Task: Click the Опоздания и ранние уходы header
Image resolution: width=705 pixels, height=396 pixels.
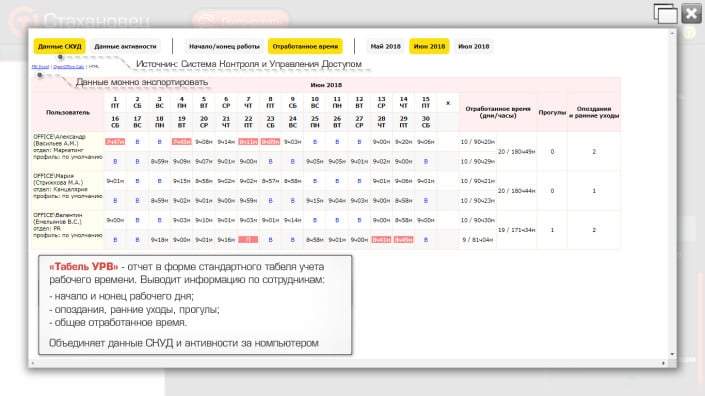Action: (x=594, y=112)
